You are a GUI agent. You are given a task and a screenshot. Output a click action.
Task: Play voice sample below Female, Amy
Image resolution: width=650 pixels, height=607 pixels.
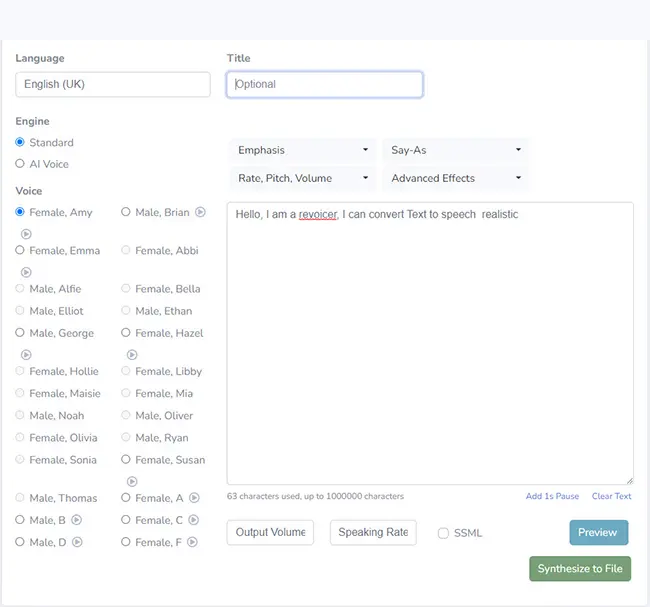26,234
